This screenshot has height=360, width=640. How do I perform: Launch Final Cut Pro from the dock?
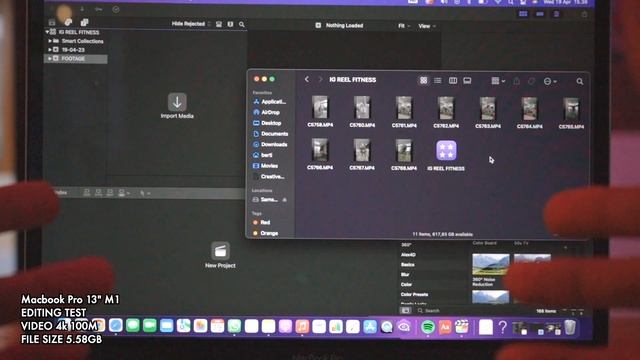462,327
